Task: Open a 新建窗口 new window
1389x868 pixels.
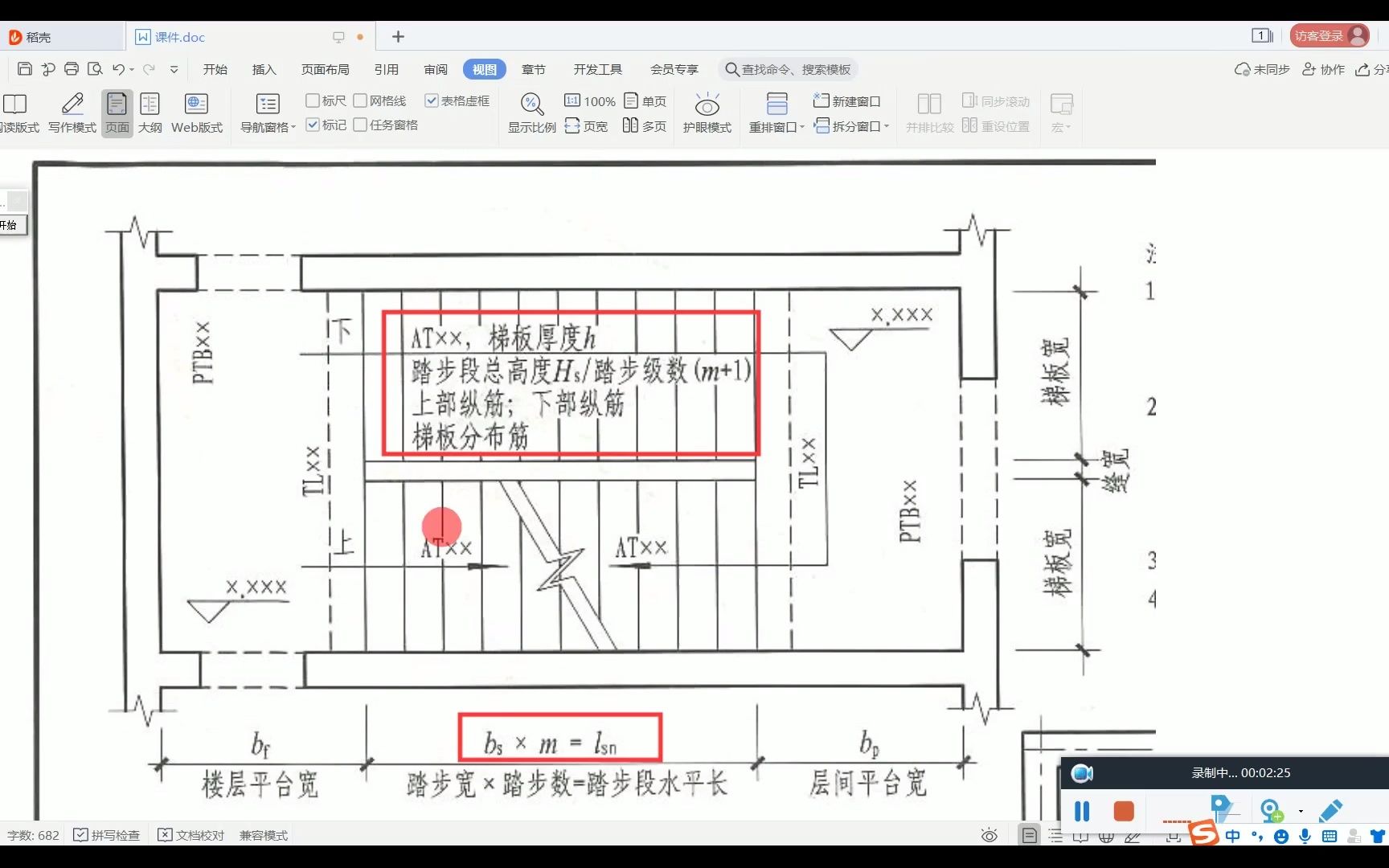Action: point(848,100)
